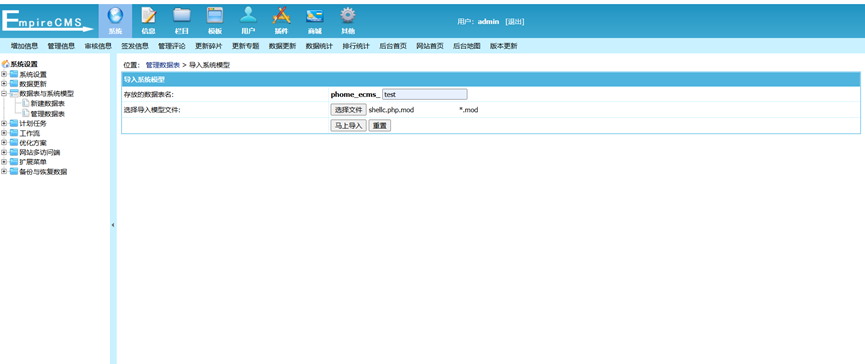The height and width of the screenshot is (364, 865).
Task: Open the 用户 person icon section
Action: click(x=248, y=21)
